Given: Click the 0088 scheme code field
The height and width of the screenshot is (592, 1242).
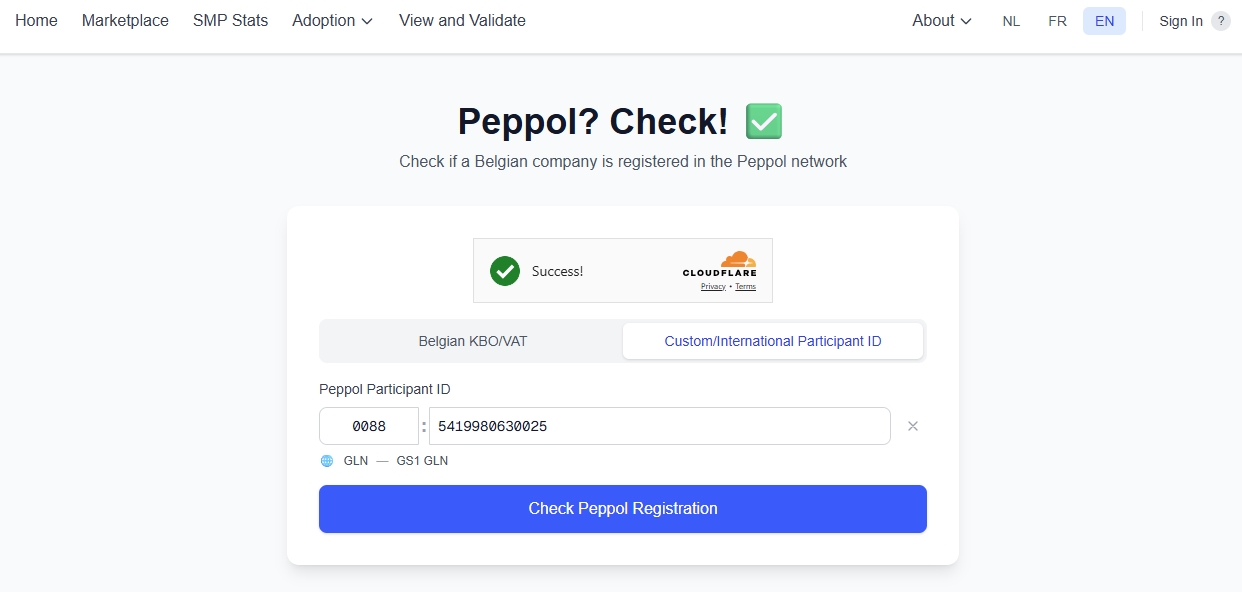Looking at the screenshot, I should 369,426.
